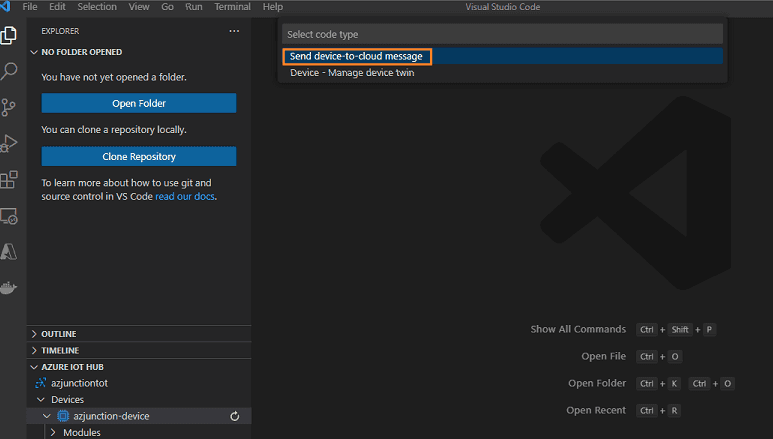Click Open Recent hint text
The height and width of the screenshot is (439, 773).
(596, 410)
